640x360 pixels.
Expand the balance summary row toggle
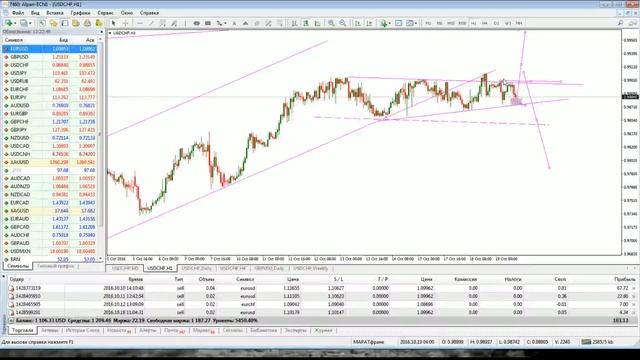pos(11,320)
